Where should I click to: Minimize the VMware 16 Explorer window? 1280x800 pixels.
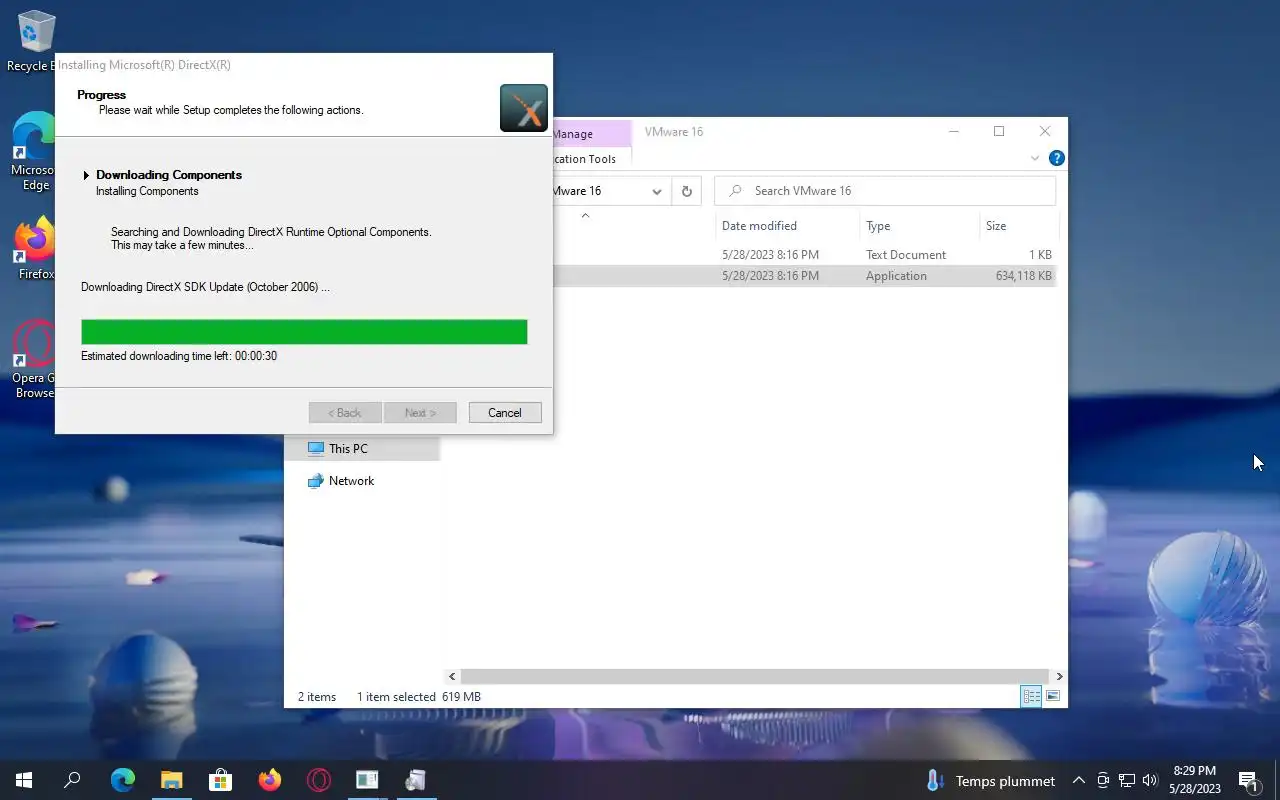pos(954,131)
